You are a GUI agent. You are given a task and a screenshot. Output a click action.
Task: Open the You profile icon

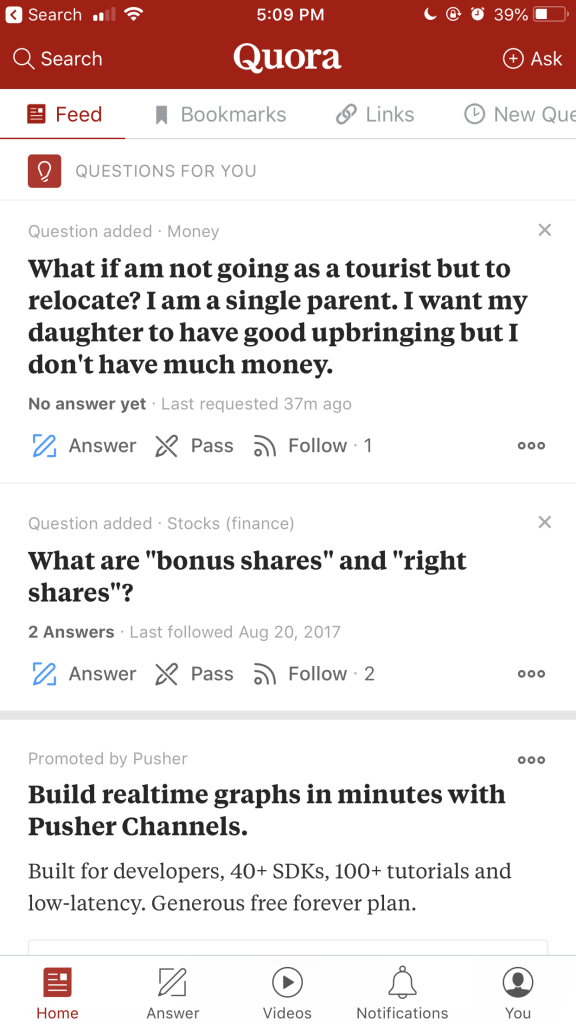[x=518, y=993]
